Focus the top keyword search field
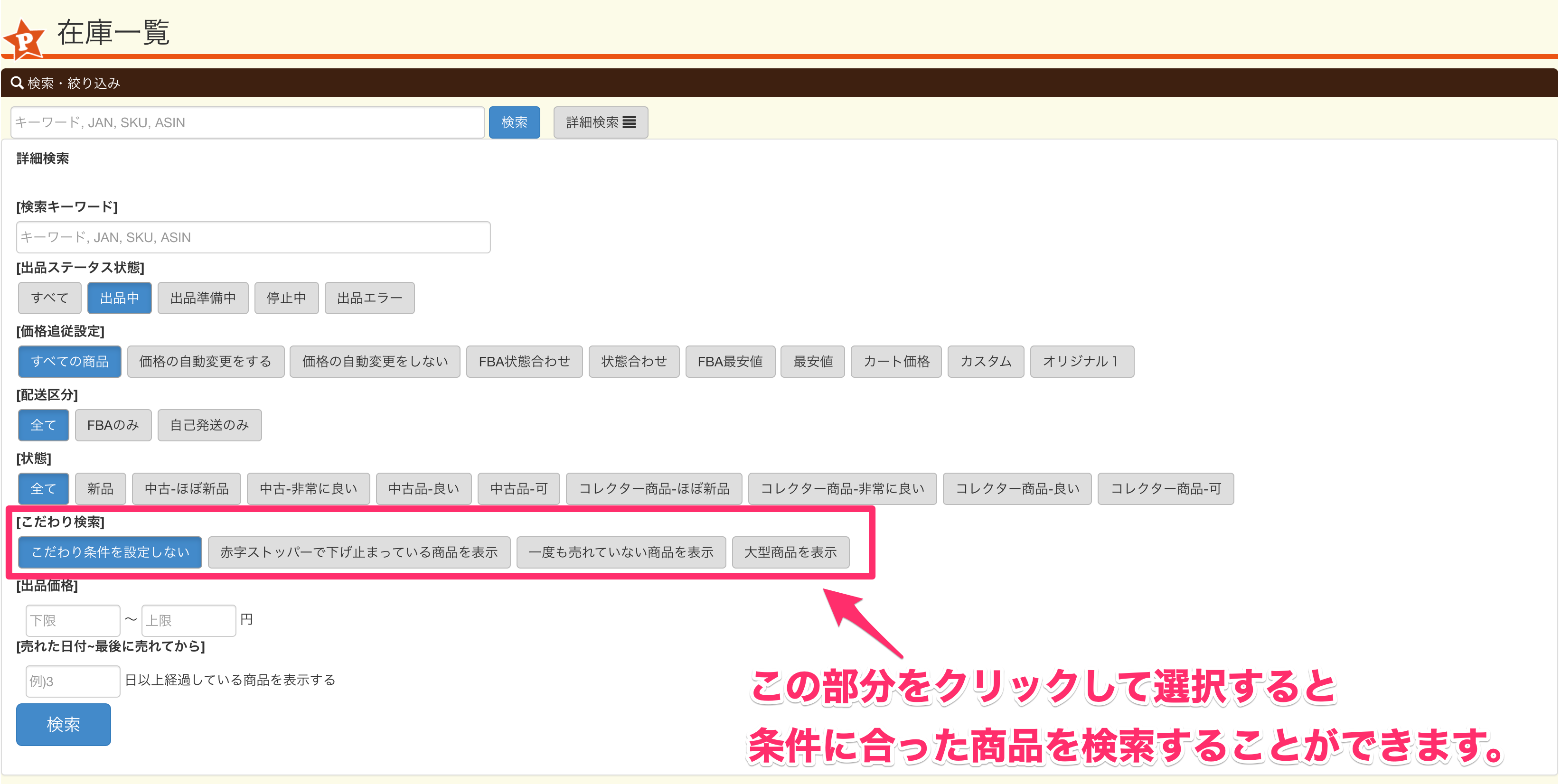This screenshot has width=1561, height=784. 247,122
